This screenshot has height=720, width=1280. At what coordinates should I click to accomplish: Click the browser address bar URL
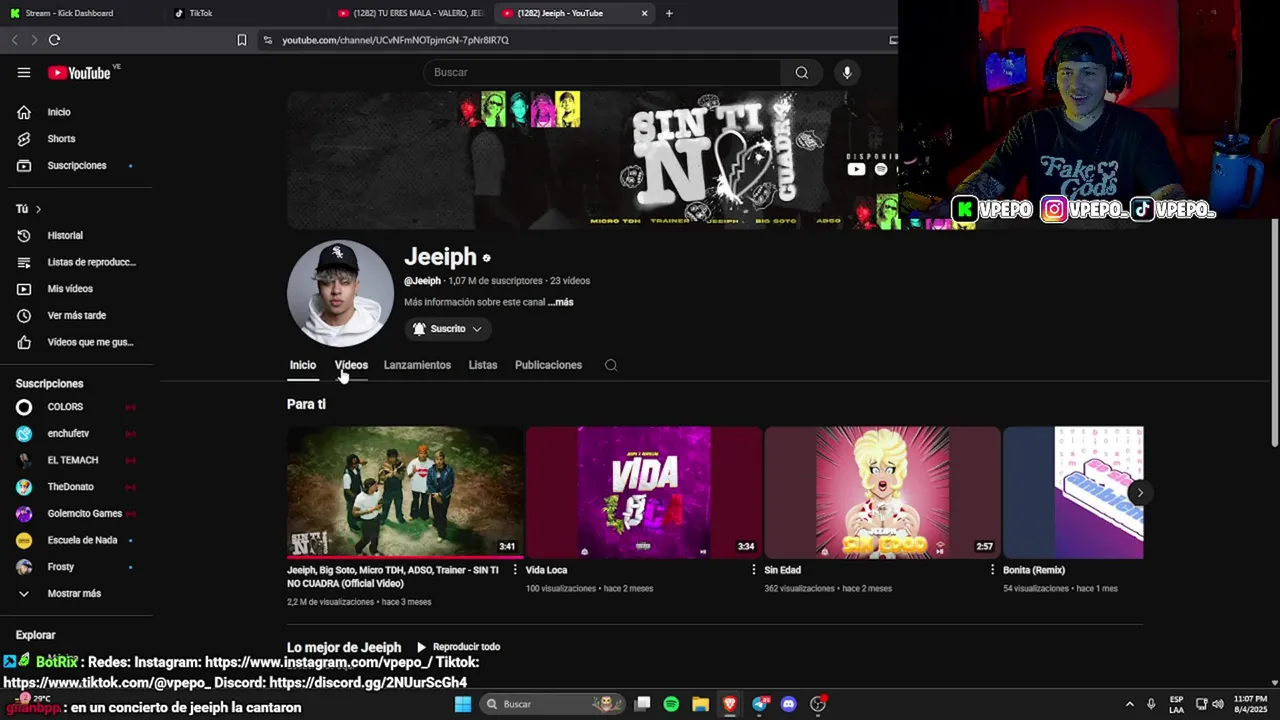click(395, 40)
